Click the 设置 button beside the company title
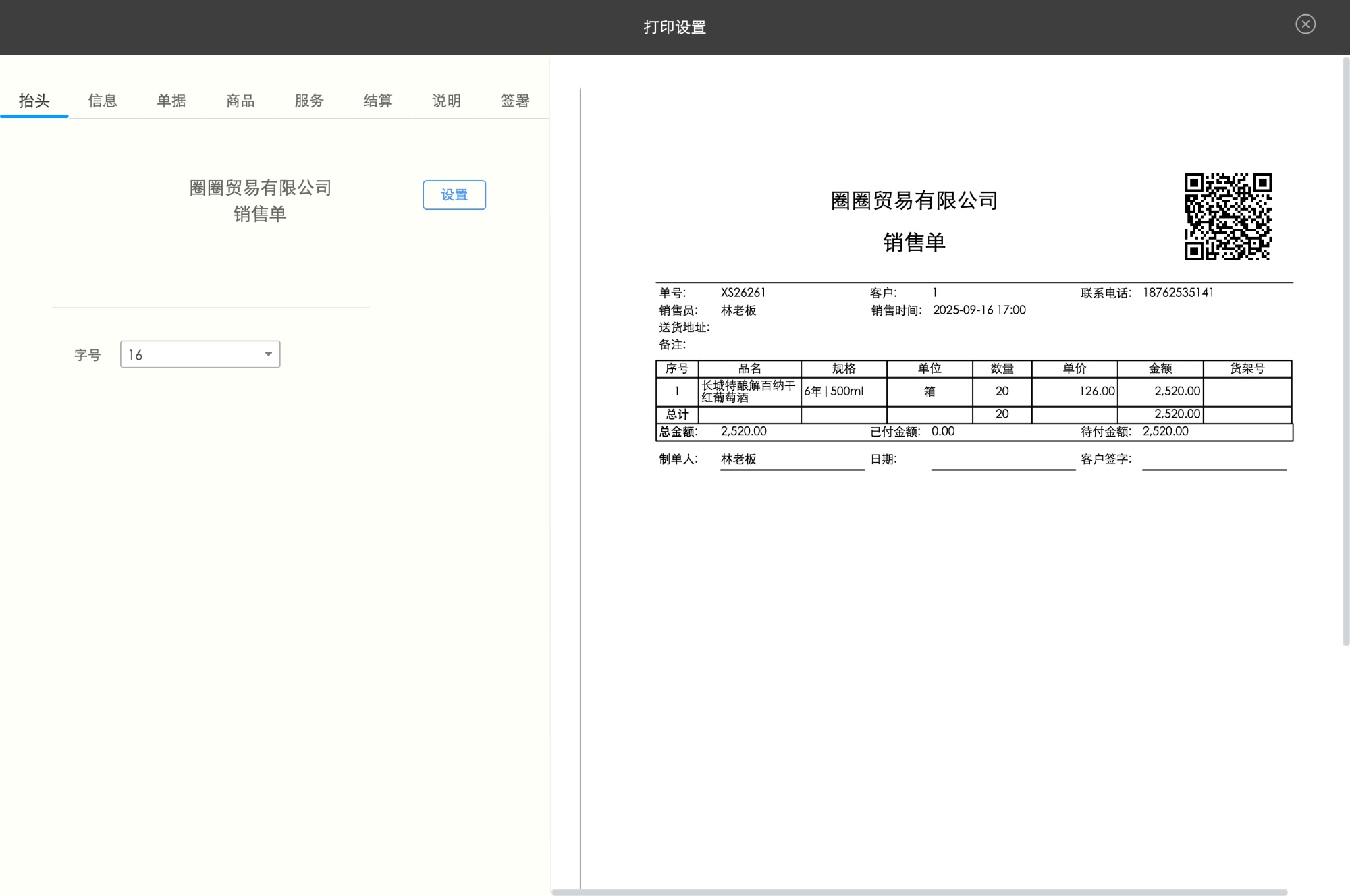The image size is (1350, 896). click(454, 195)
